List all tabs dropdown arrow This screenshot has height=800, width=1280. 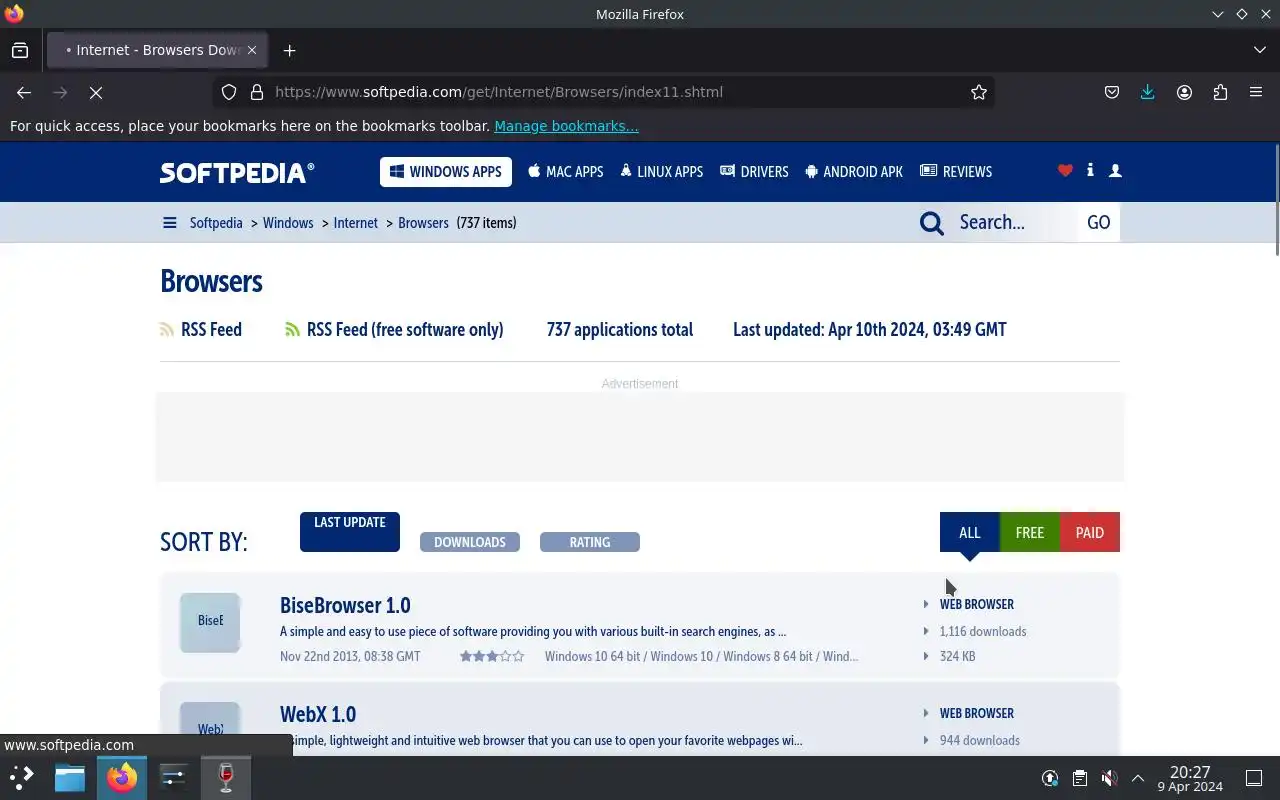[x=1259, y=50]
